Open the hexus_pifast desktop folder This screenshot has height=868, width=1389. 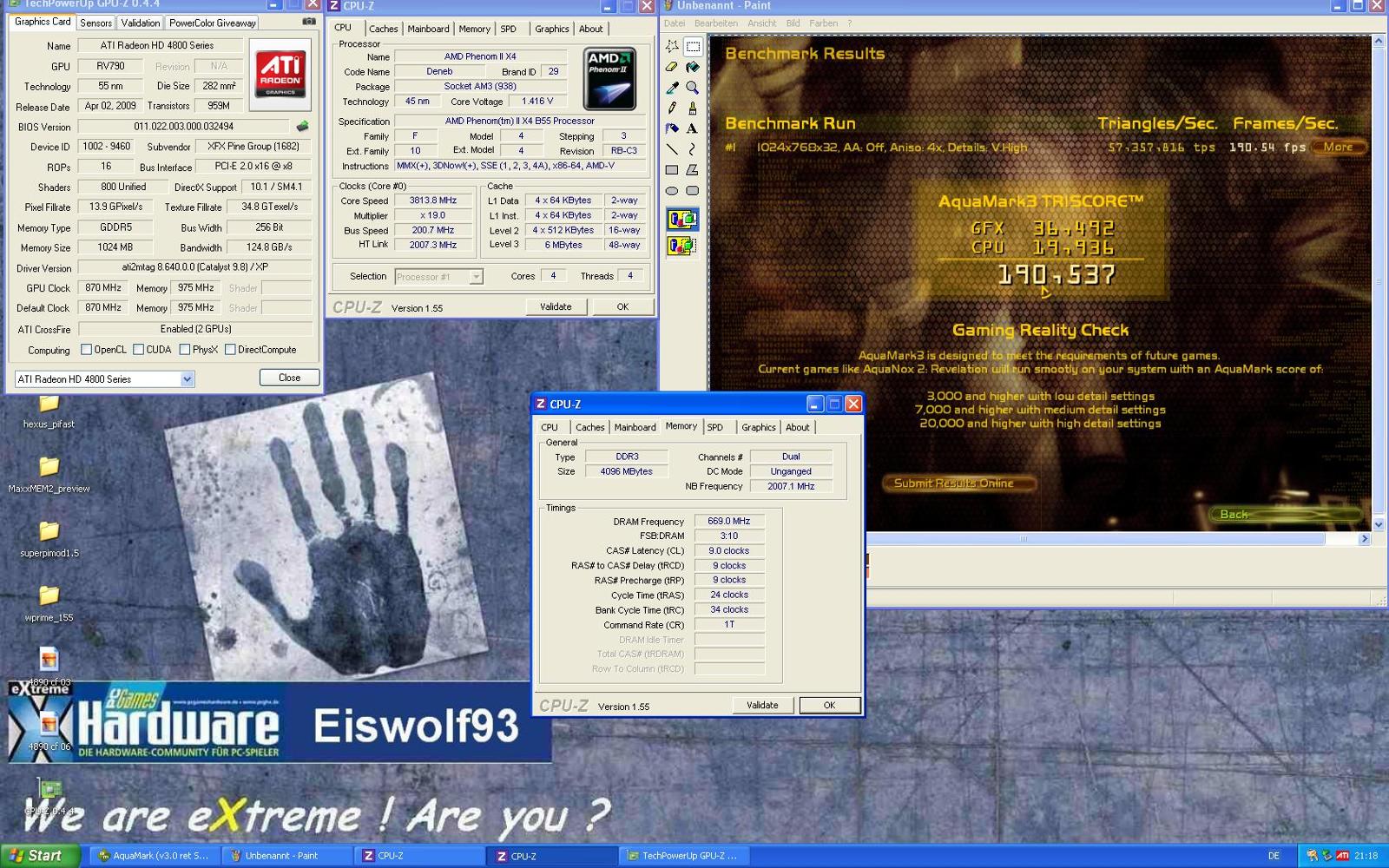click(49, 411)
